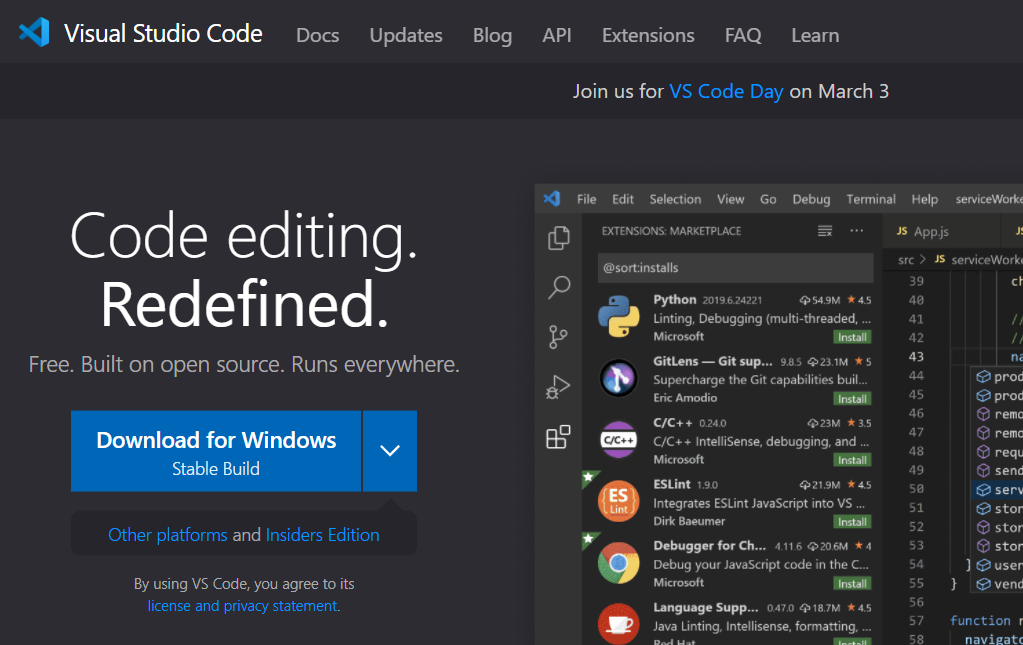Viewport: 1023px width, 645px height.
Task: Click the Eric Amodio publisher name
Action: point(685,398)
